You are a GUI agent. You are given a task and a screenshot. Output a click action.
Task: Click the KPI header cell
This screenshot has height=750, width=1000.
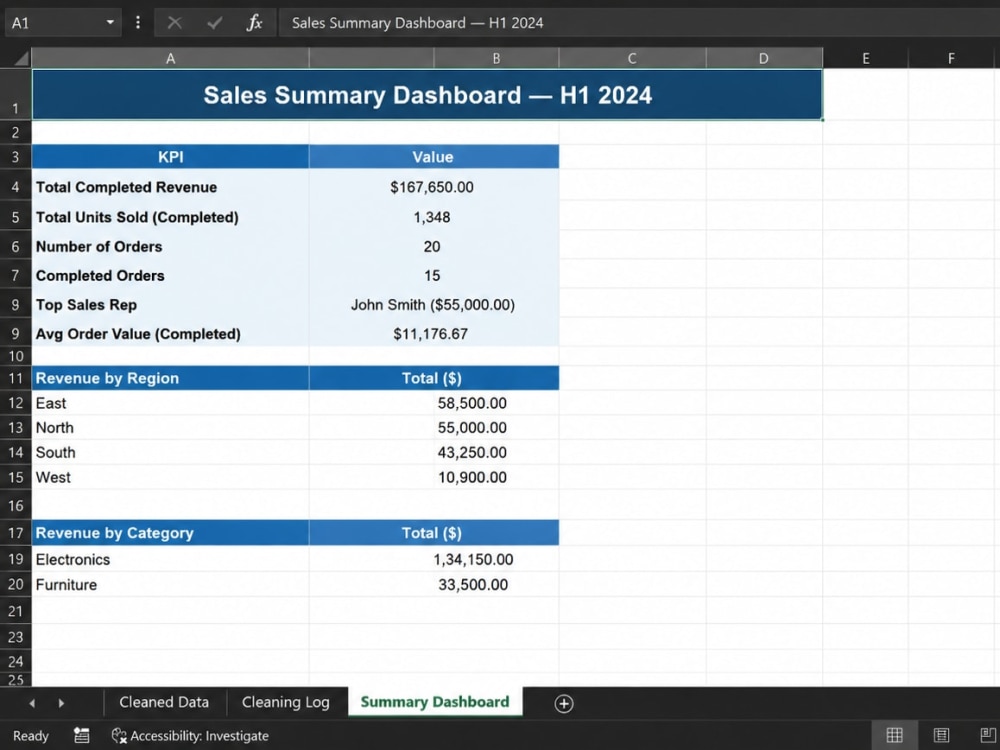tap(170, 157)
